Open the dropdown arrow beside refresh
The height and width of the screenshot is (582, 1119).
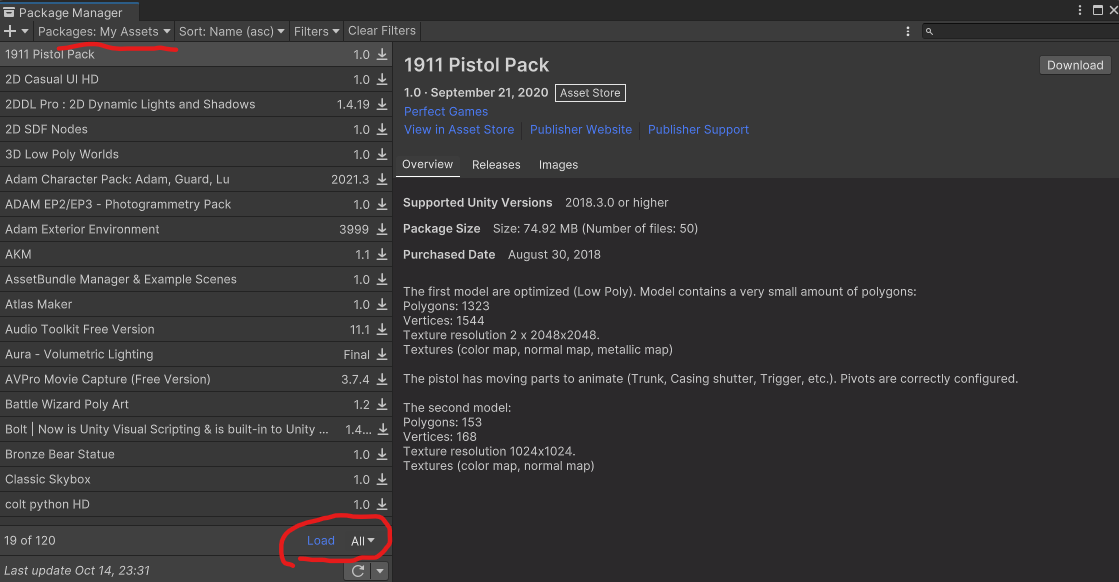tap(380, 571)
